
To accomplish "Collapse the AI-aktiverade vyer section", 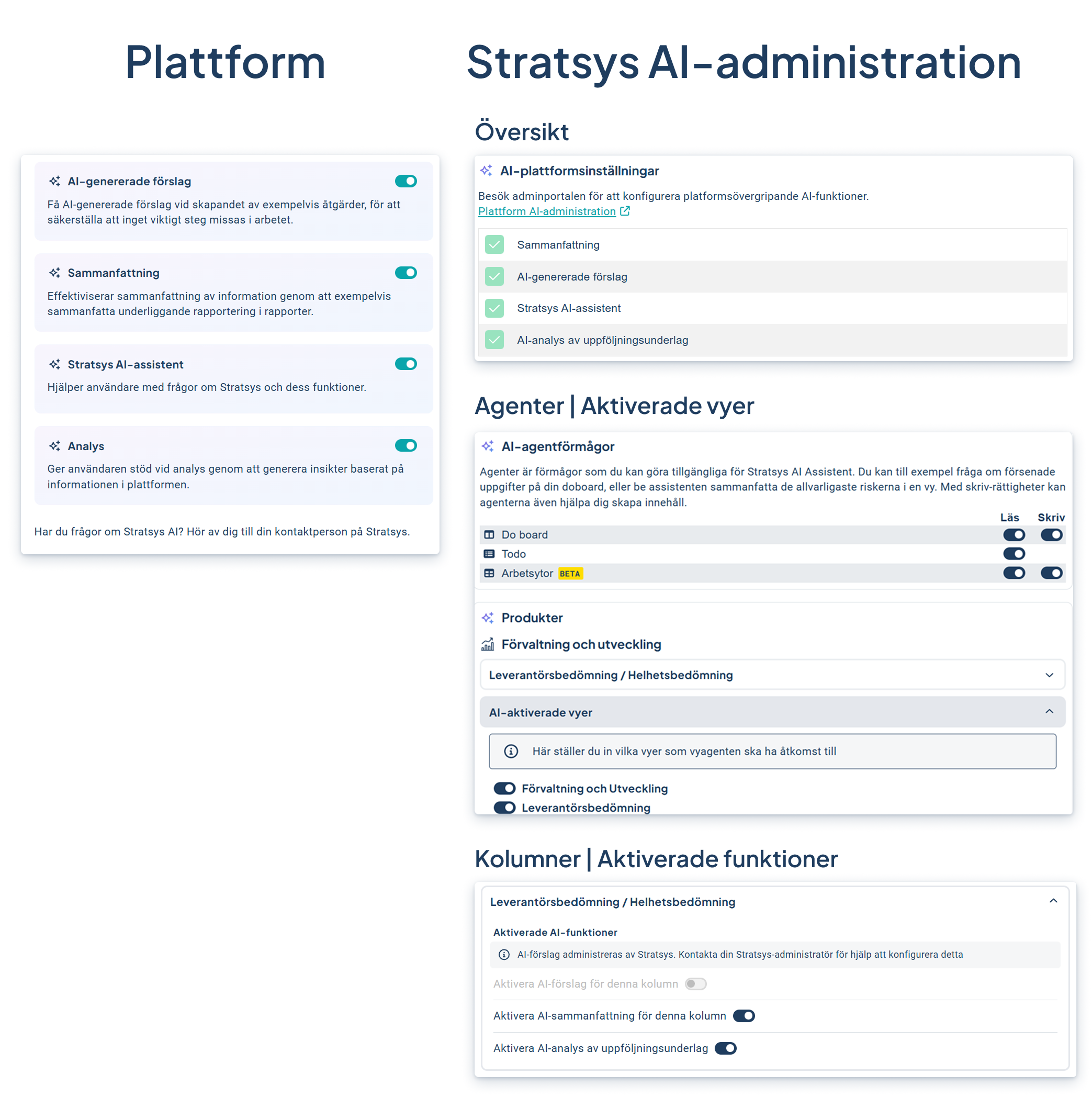I will (1050, 712).
